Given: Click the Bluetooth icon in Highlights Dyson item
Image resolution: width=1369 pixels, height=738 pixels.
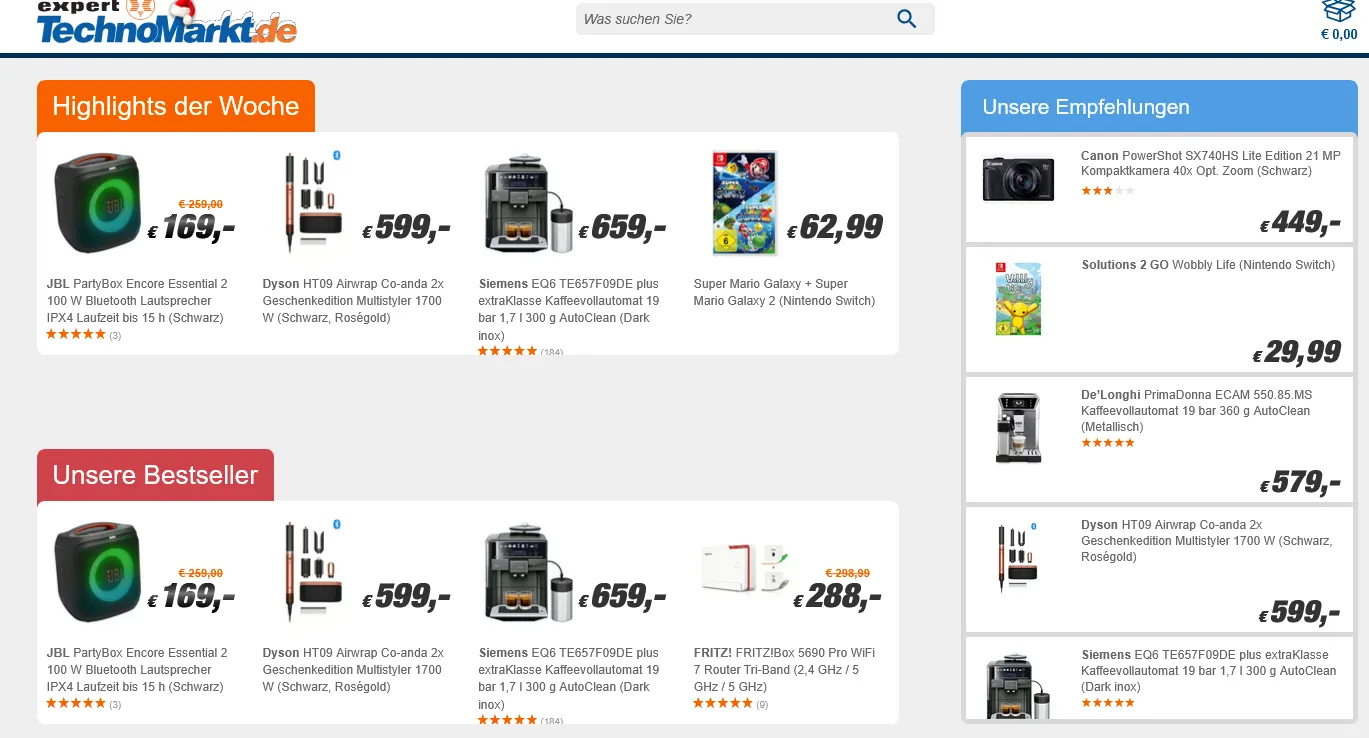Looking at the screenshot, I should (337, 155).
